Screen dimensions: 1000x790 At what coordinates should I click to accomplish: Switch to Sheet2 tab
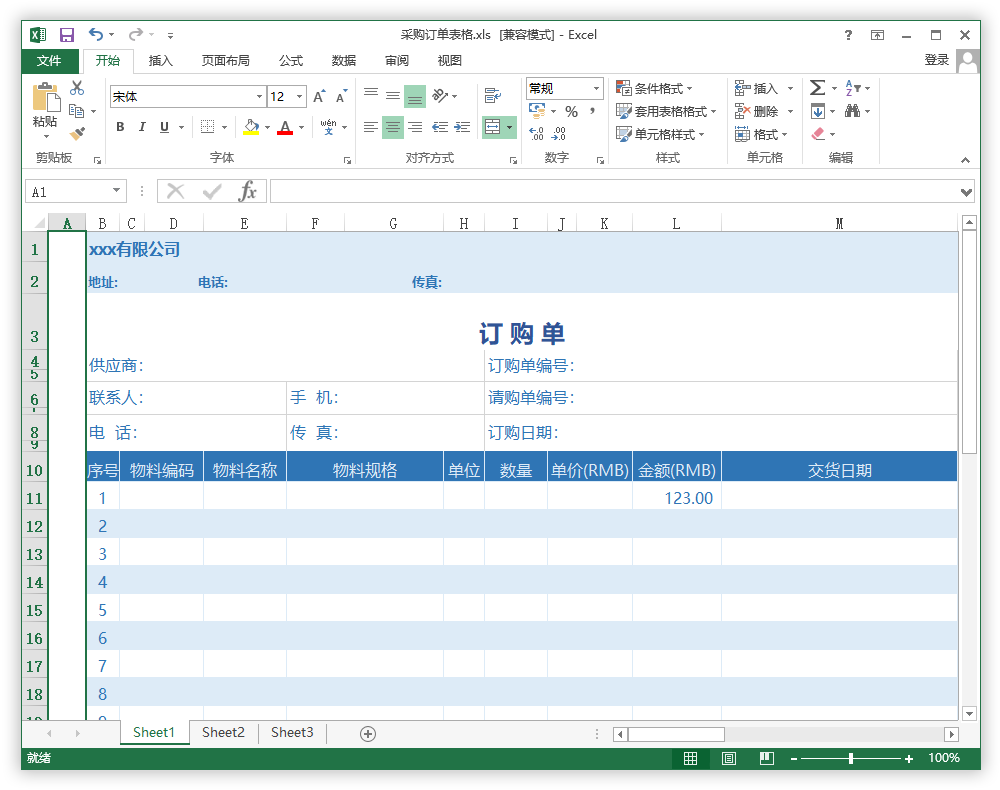[x=223, y=733]
